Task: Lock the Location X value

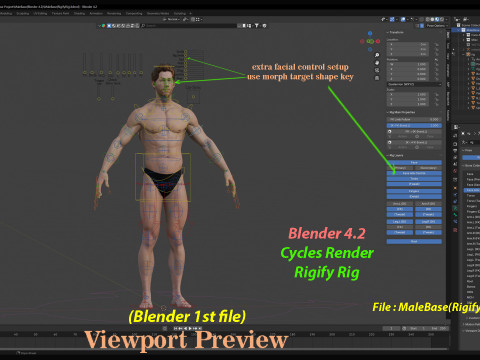Action: click(437, 44)
